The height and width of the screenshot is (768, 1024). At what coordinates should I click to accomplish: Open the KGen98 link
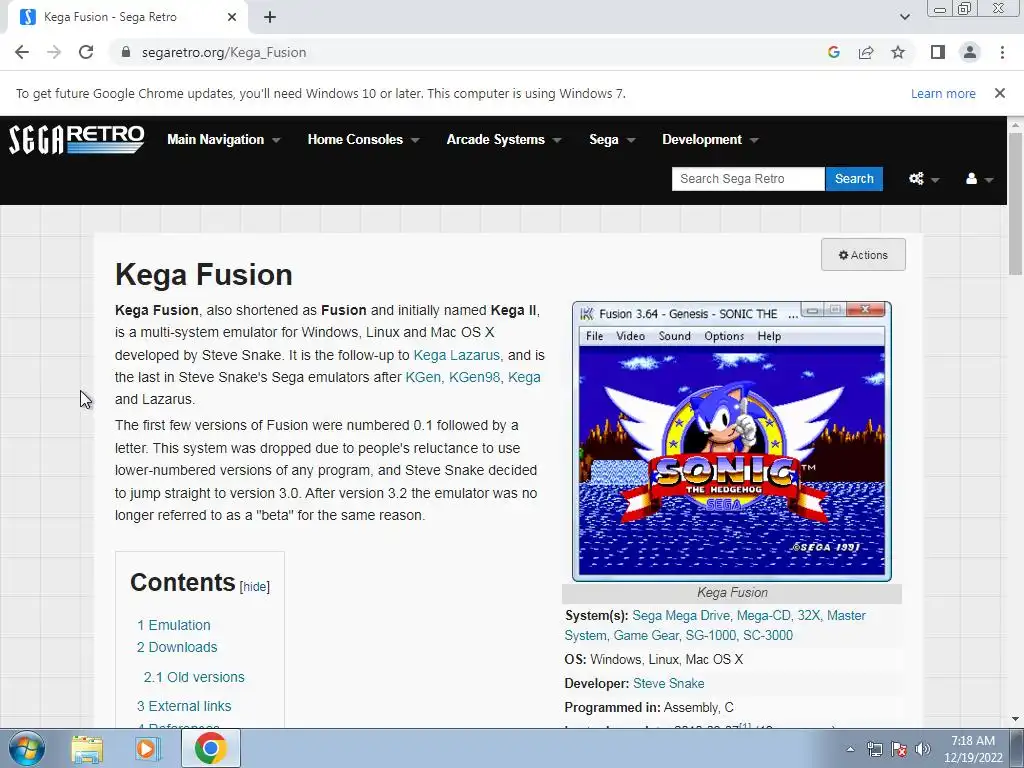[474, 377]
